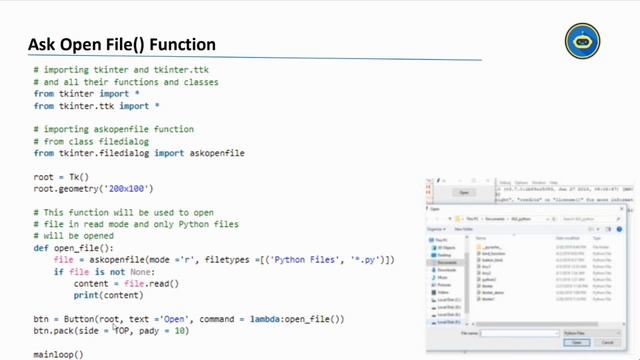This screenshot has width=640, height=360.
Task: Click Documents in the address path
Action: [495, 219]
